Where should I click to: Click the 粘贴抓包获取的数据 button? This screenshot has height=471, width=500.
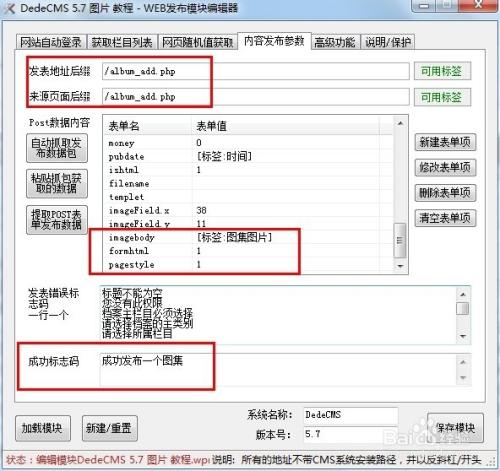click(57, 183)
